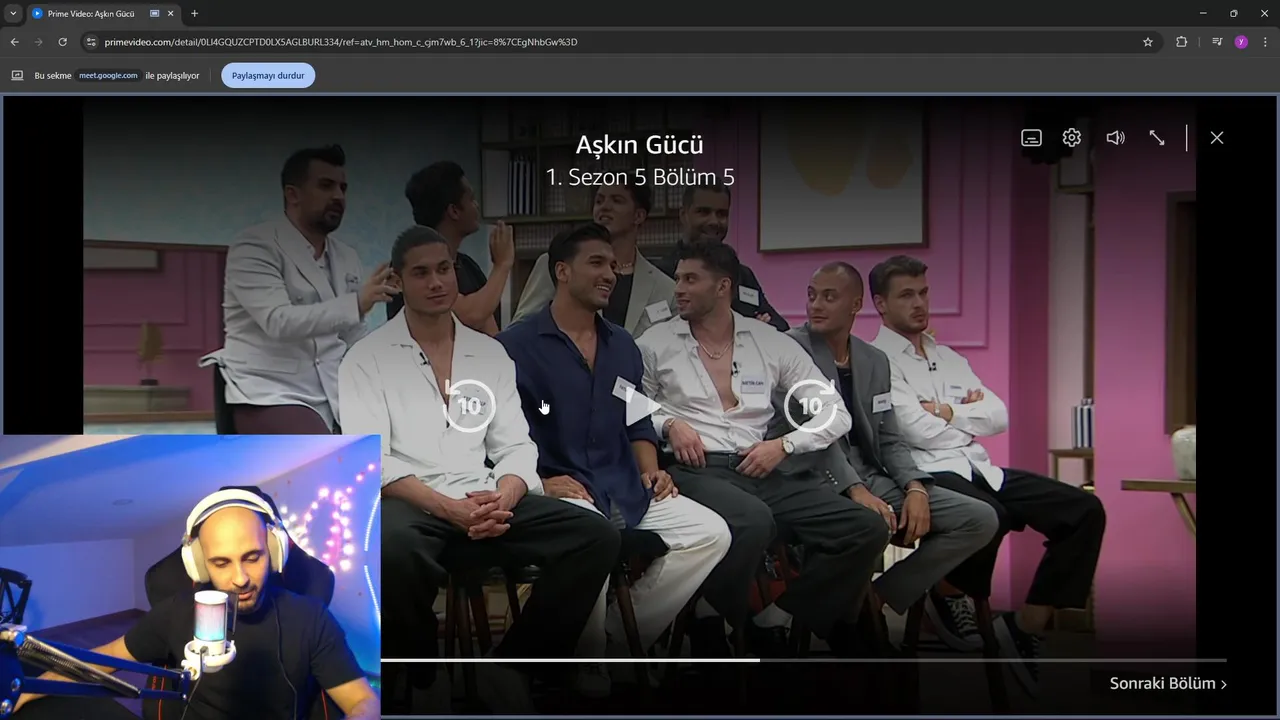Close the Prime Video tab
This screenshot has width=1280, height=720.
pyautogui.click(x=173, y=13)
